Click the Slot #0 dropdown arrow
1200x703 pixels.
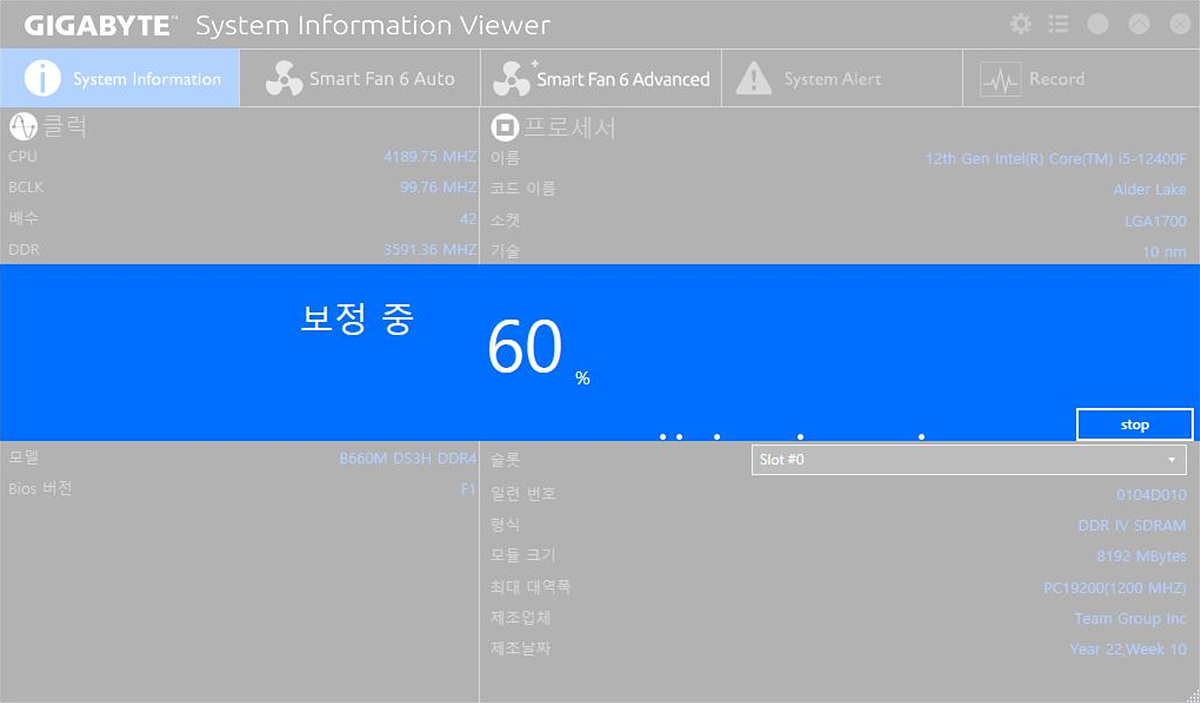pyautogui.click(x=1171, y=460)
